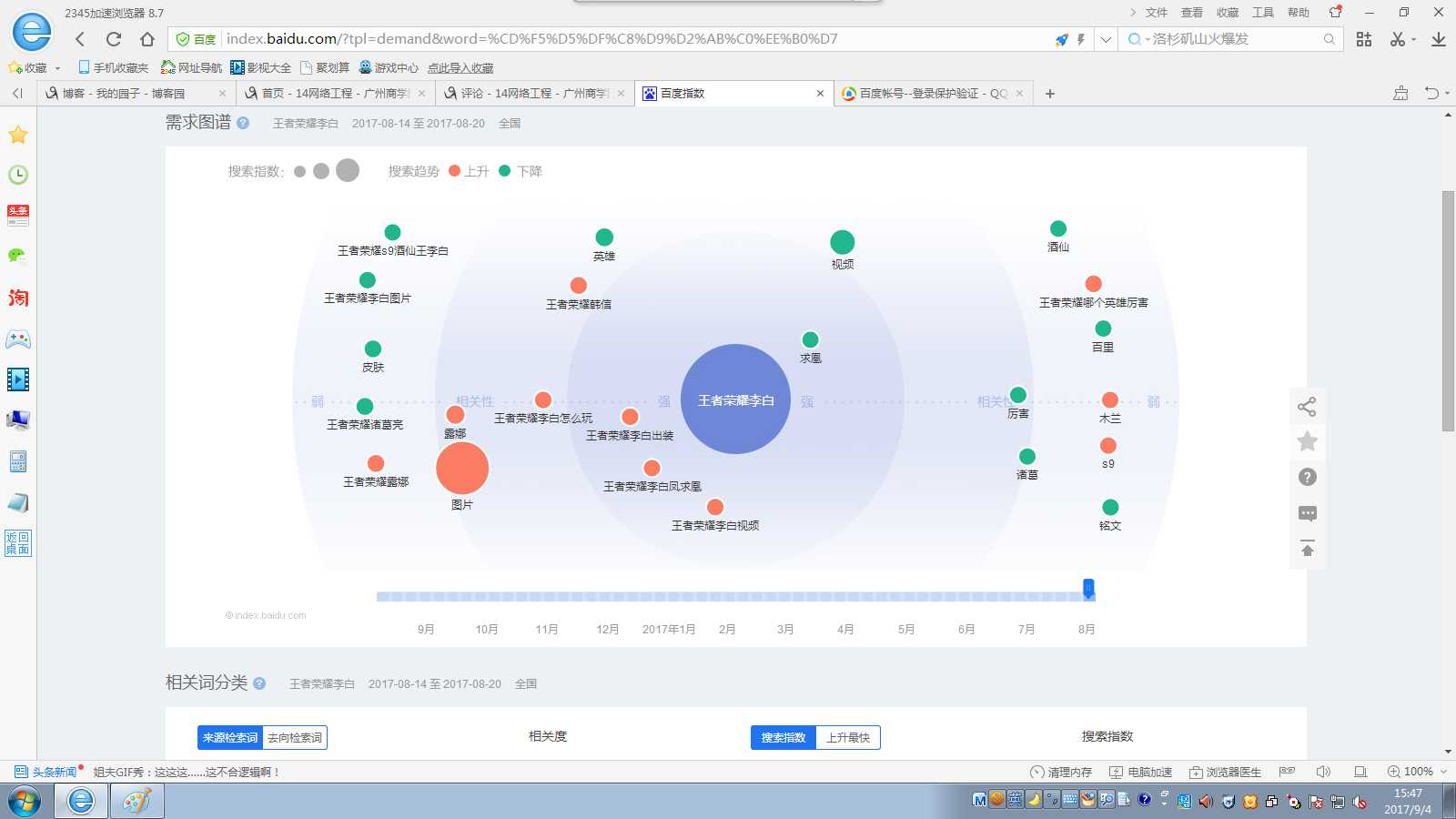Select 搜索指数 toggle
The height and width of the screenshot is (819, 1456).
(784, 737)
